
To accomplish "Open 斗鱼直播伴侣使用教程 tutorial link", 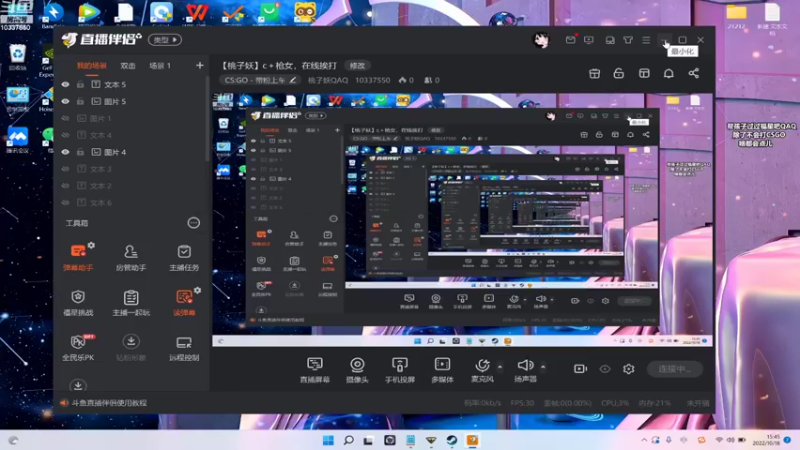I will (x=109, y=403).
